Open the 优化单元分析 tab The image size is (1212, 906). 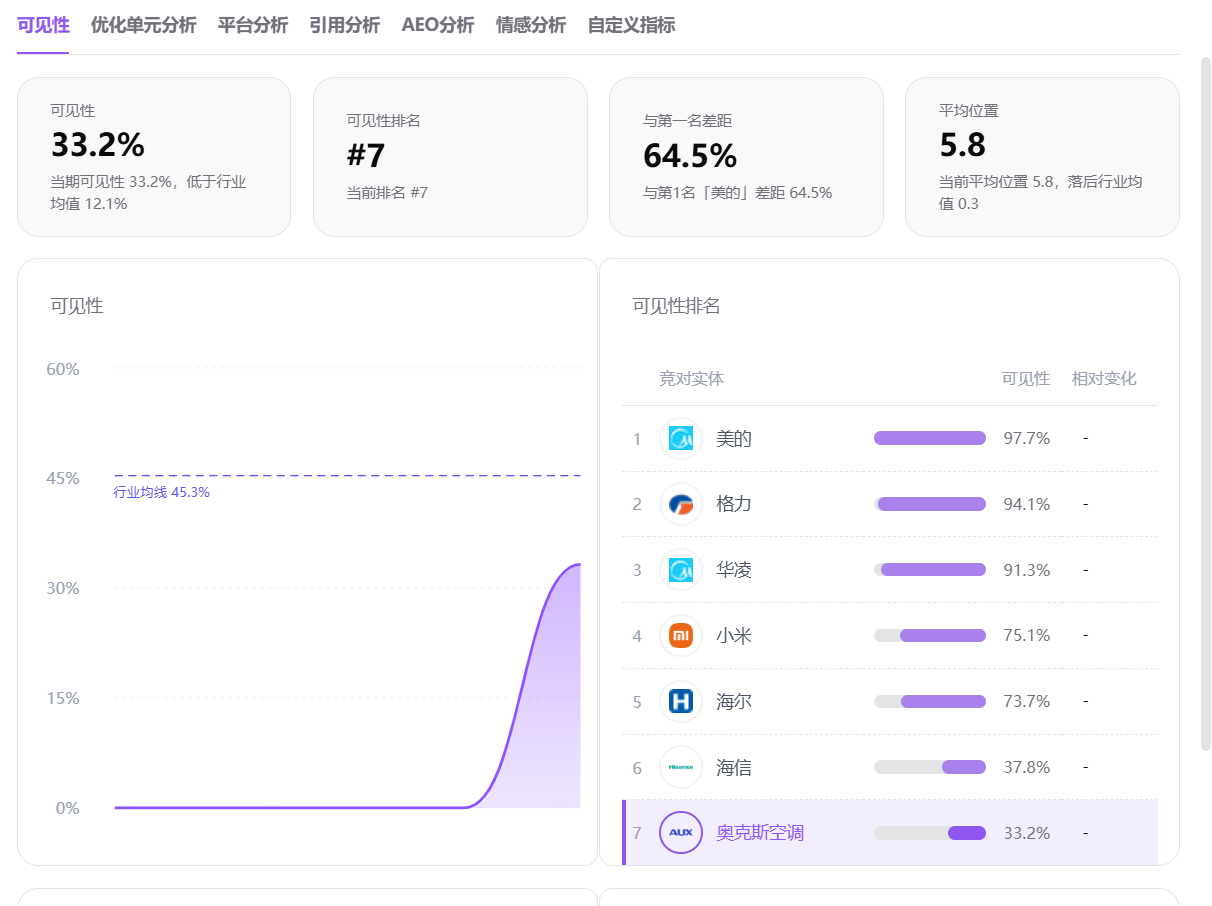point(144,25)
